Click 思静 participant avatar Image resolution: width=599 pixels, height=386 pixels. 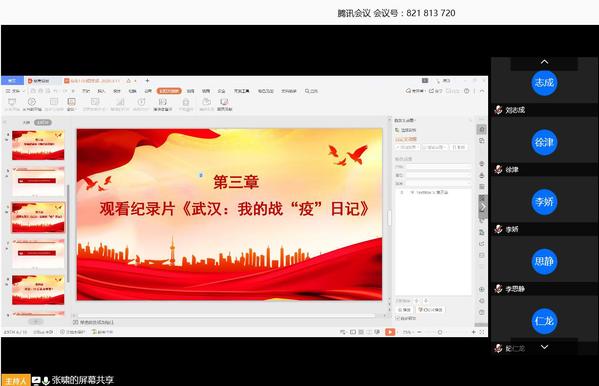(x=544, y=261)
